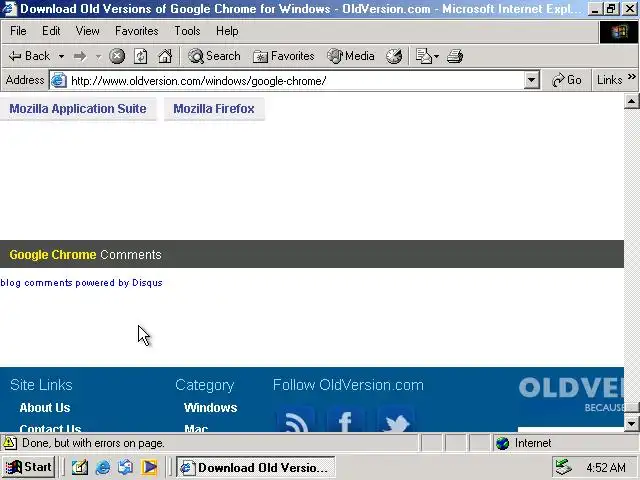
Task: Click the blog comments powered by Disqus link
Action: click(82, 283)
